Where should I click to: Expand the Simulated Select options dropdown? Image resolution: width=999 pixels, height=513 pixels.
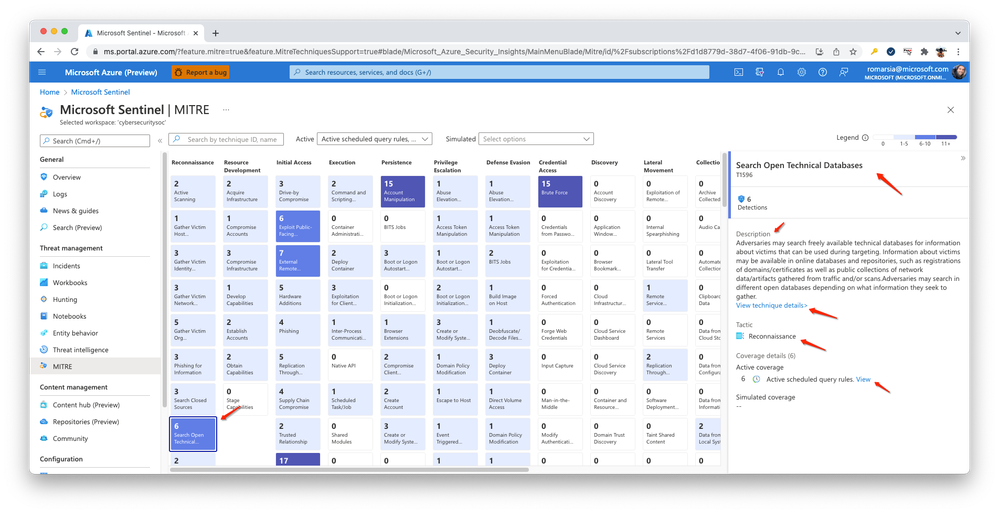point(536,139)
